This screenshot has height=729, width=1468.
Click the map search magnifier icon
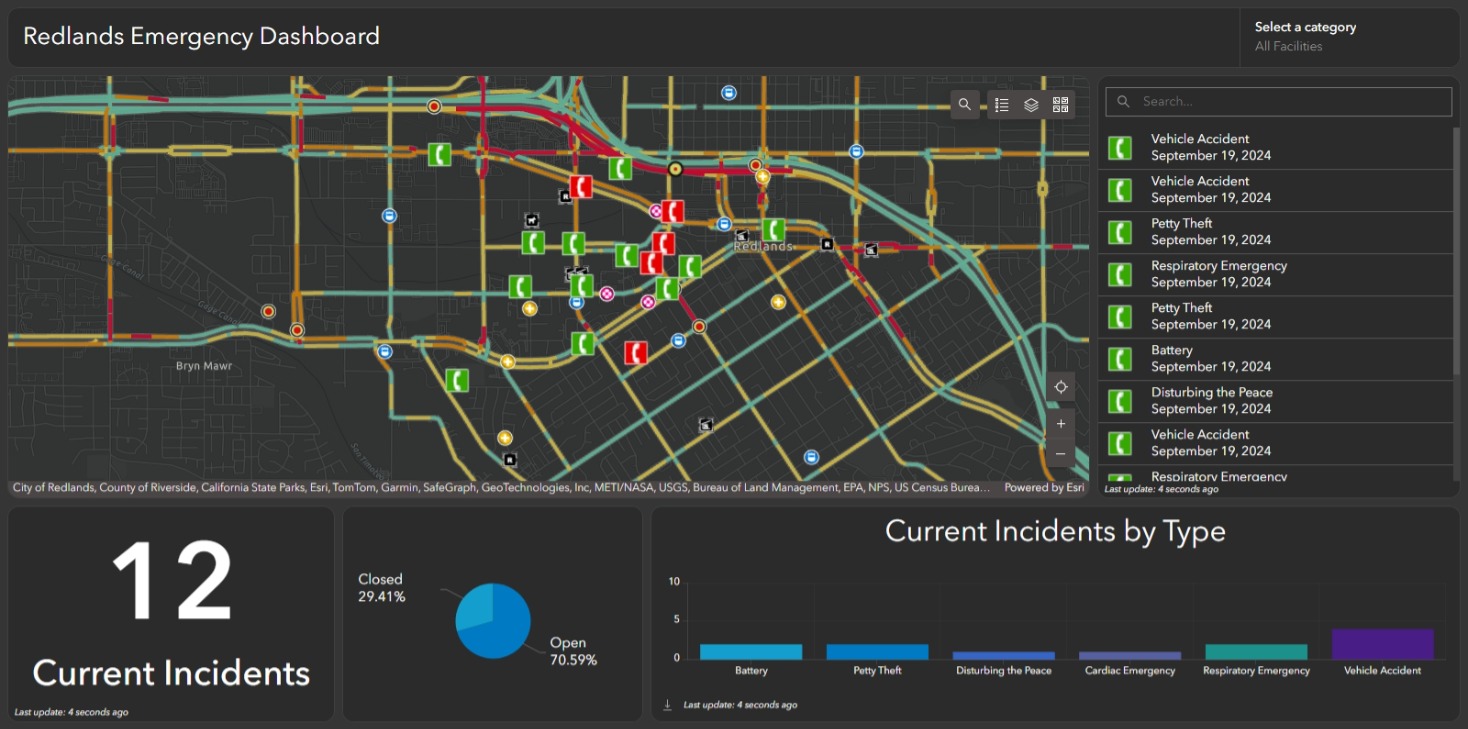(x=964, y=104)
